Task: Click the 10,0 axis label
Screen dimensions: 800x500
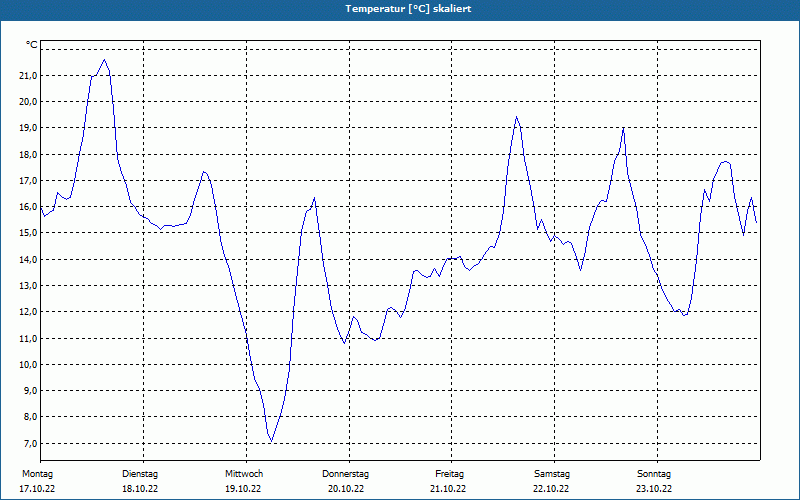Action: point(28,364)
